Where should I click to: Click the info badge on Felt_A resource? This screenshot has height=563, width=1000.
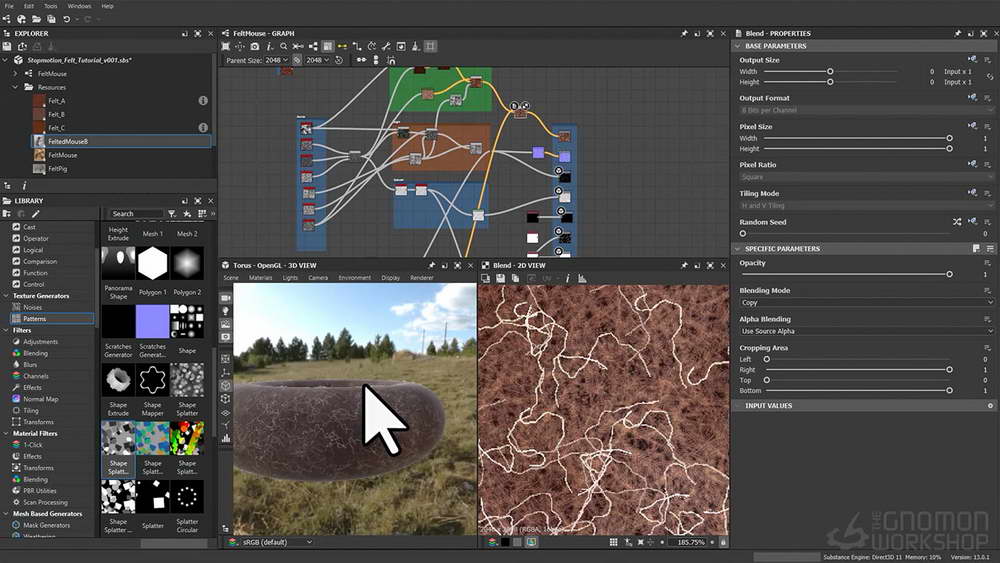click(x=203, y=101)
